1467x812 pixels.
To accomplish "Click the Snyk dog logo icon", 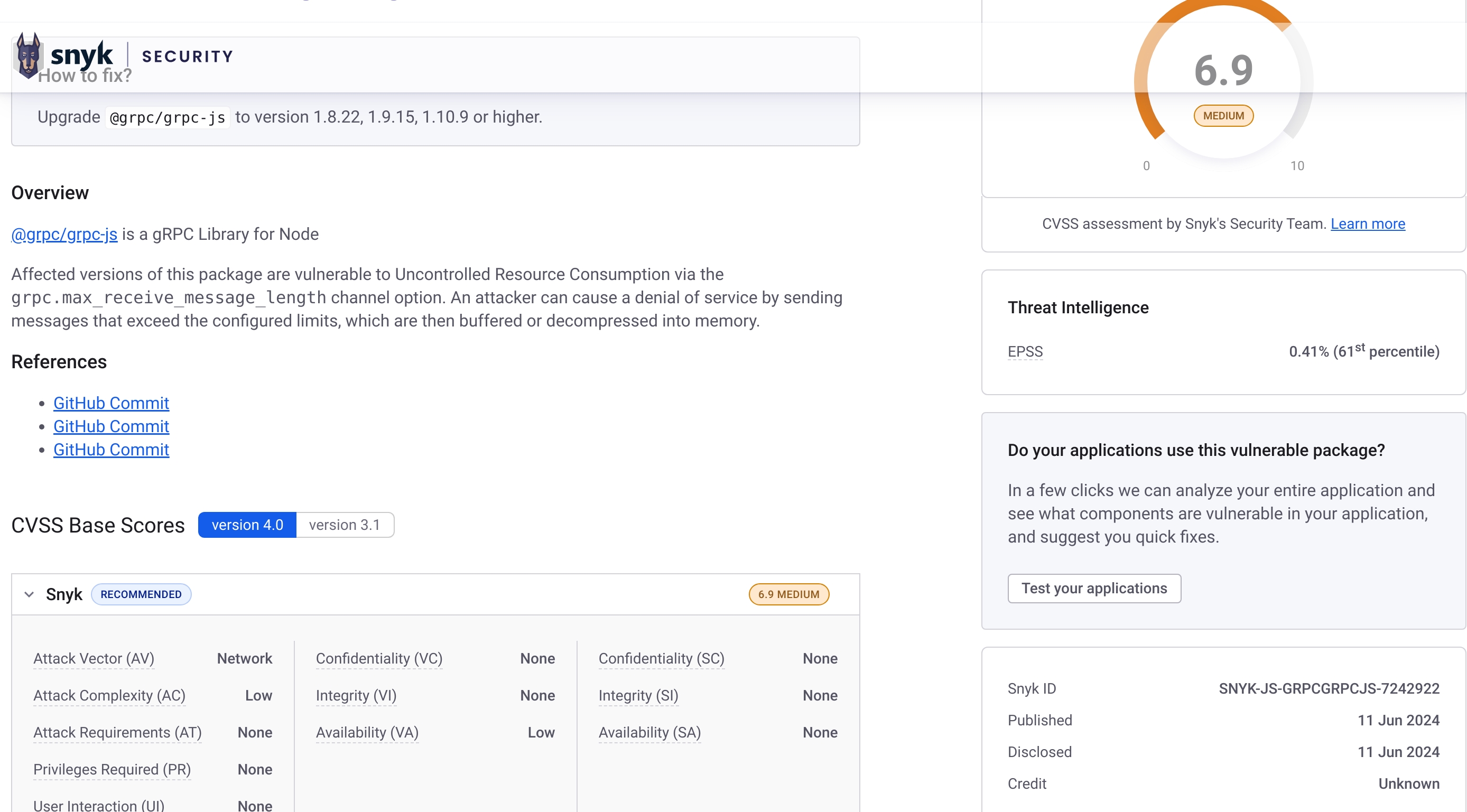I will click(x=29, y=55).
